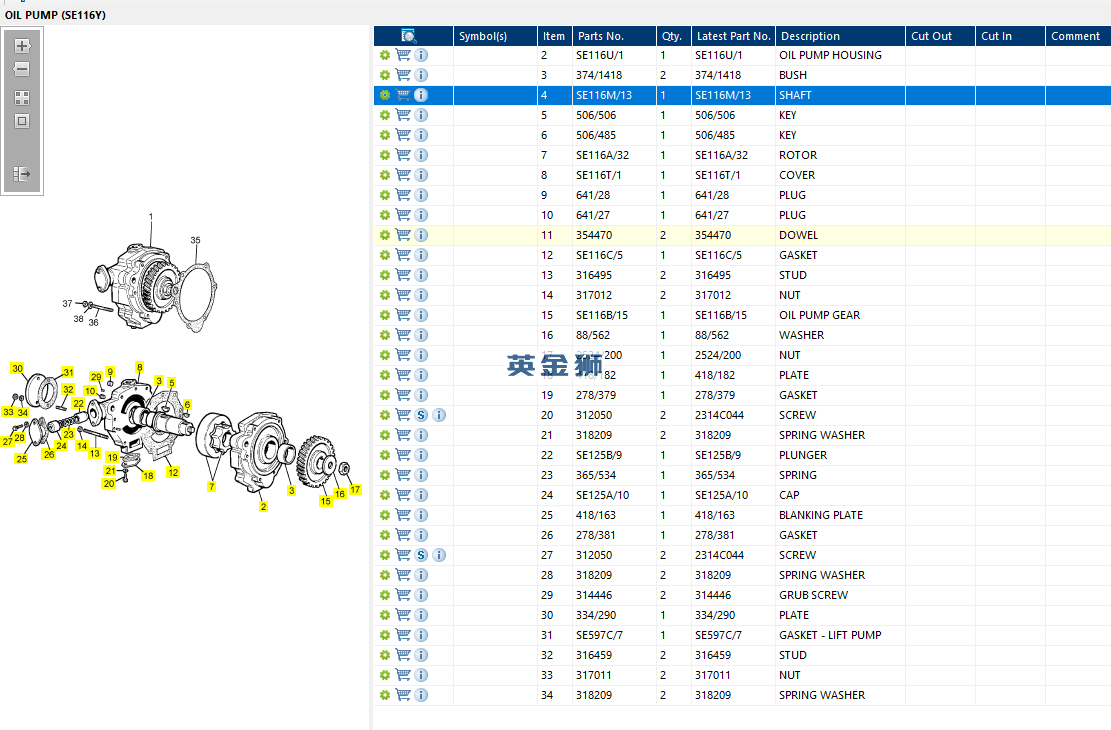The image size is (1111, 730).
Task: Click the four-squares grid icon in diagram toolbar
Action: [x=22, y=98]
